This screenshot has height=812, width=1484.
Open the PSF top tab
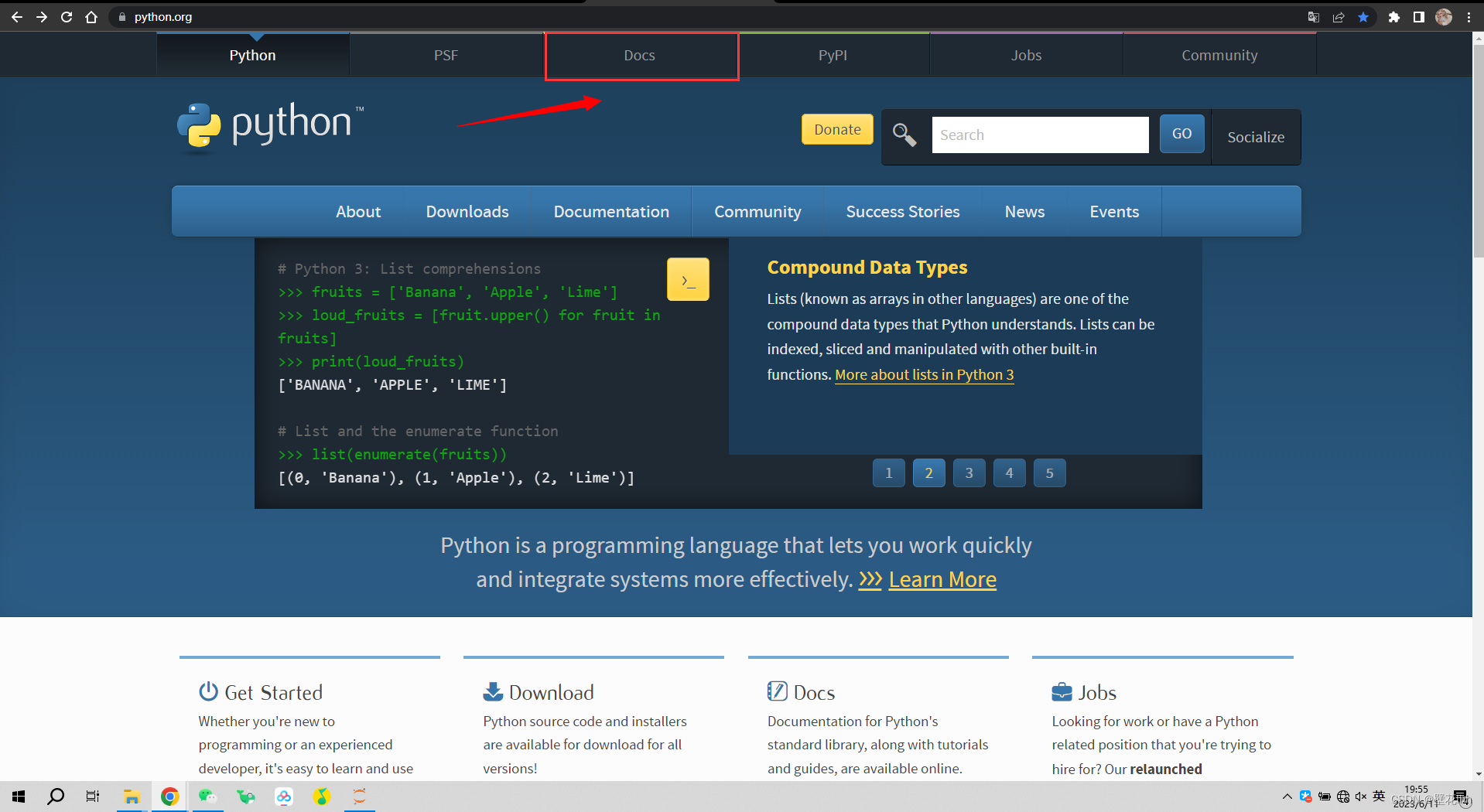coord(446,55)
